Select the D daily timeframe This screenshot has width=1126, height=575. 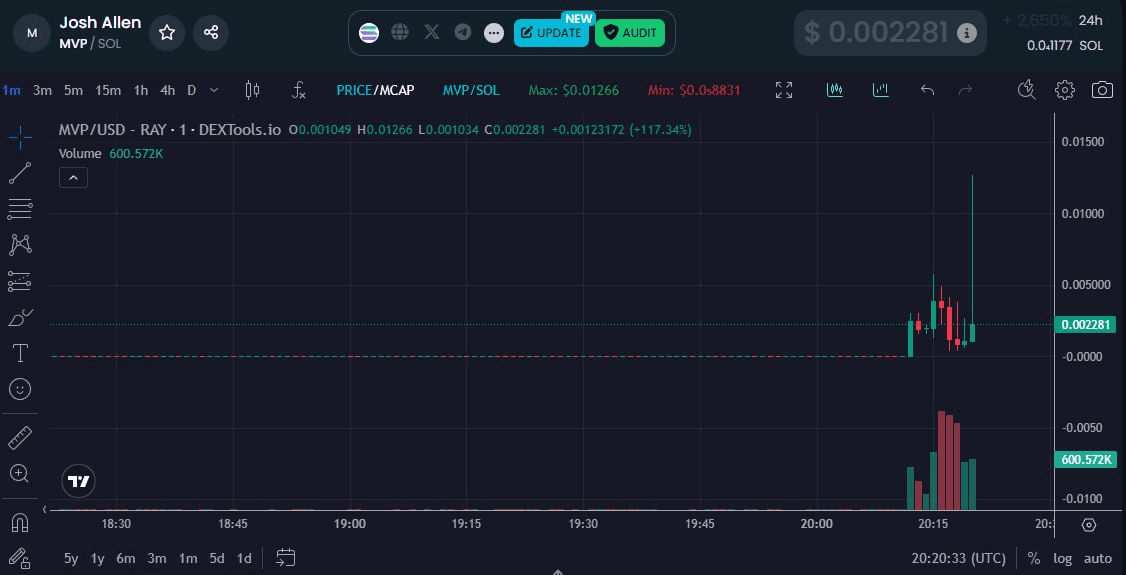192,90
